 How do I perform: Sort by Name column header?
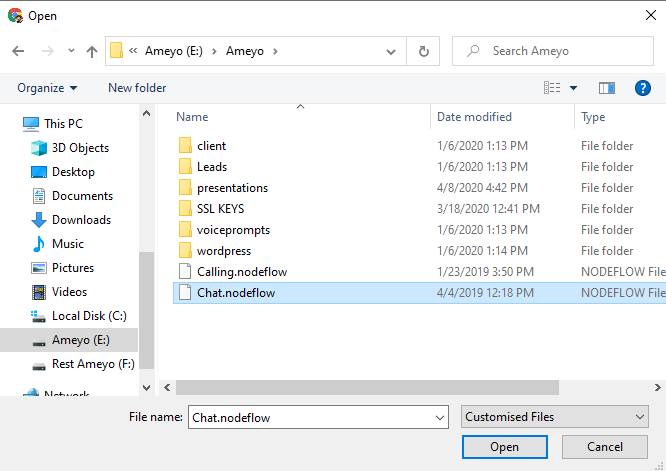[x=192, y=117]
